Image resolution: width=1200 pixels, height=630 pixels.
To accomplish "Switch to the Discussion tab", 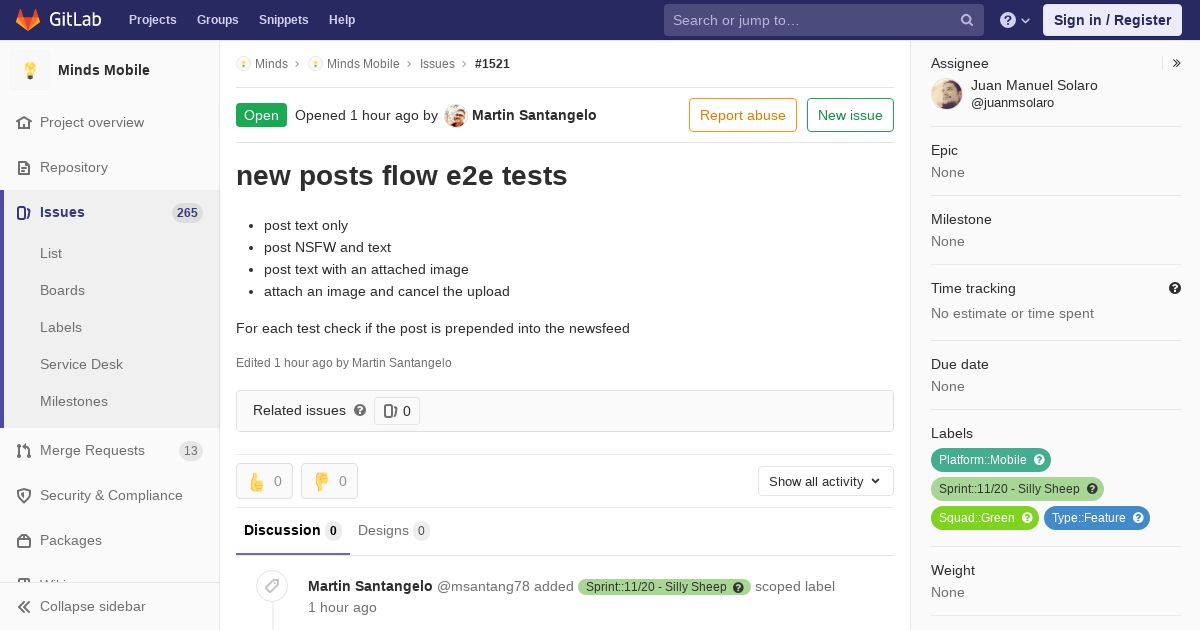I will click(293, 531).
